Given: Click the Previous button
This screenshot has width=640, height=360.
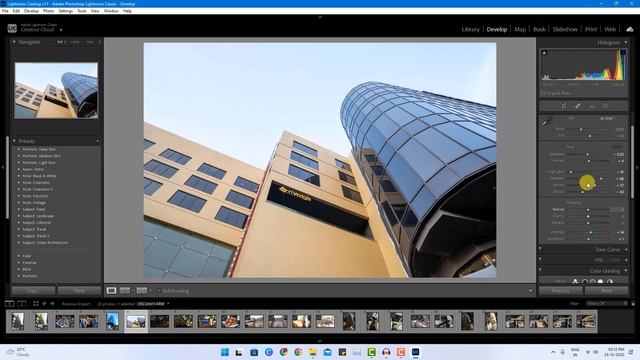Looking at the screenshot, I should pos(560,291).
